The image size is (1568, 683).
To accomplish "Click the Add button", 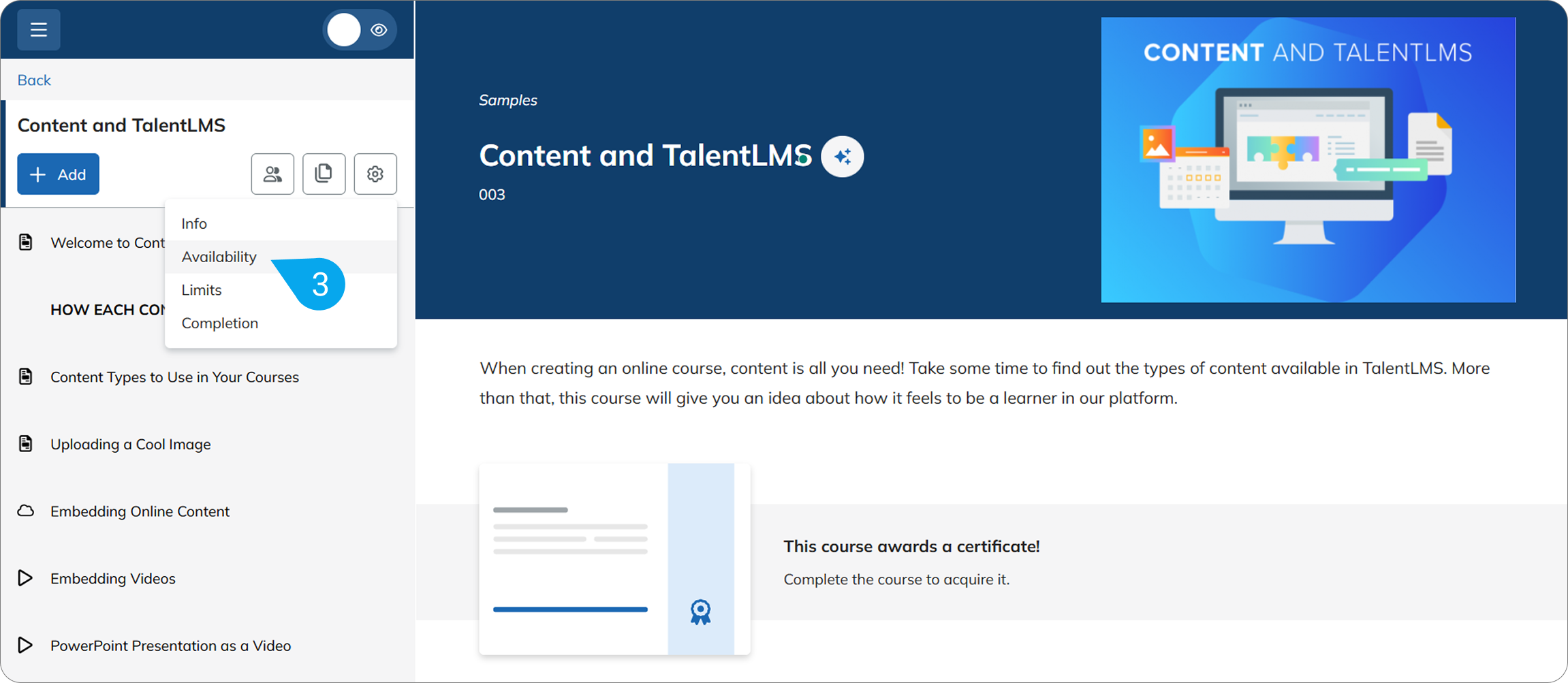I will click(x=59, y=174).
